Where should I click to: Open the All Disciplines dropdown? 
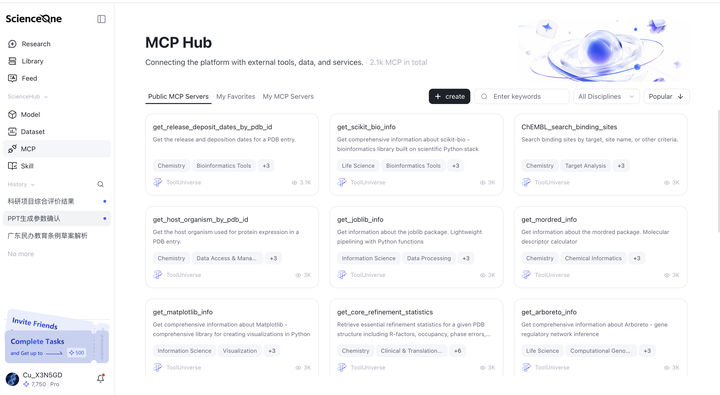tap(606, 96)
